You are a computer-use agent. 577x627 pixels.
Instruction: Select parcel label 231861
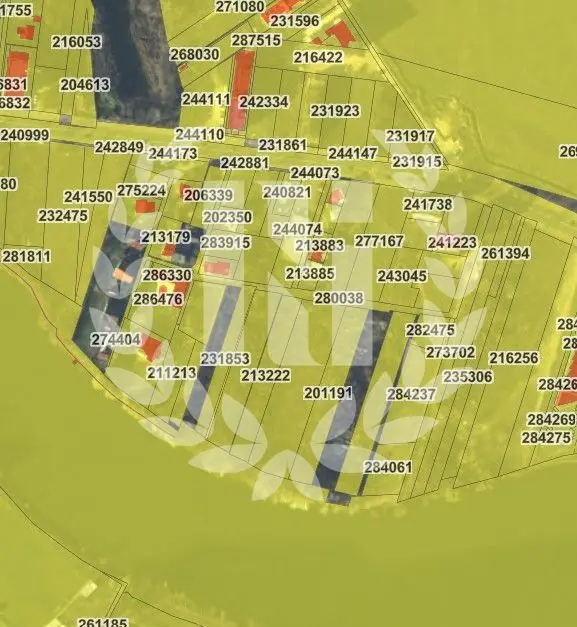pyautogui.click(x=283, y=145)
